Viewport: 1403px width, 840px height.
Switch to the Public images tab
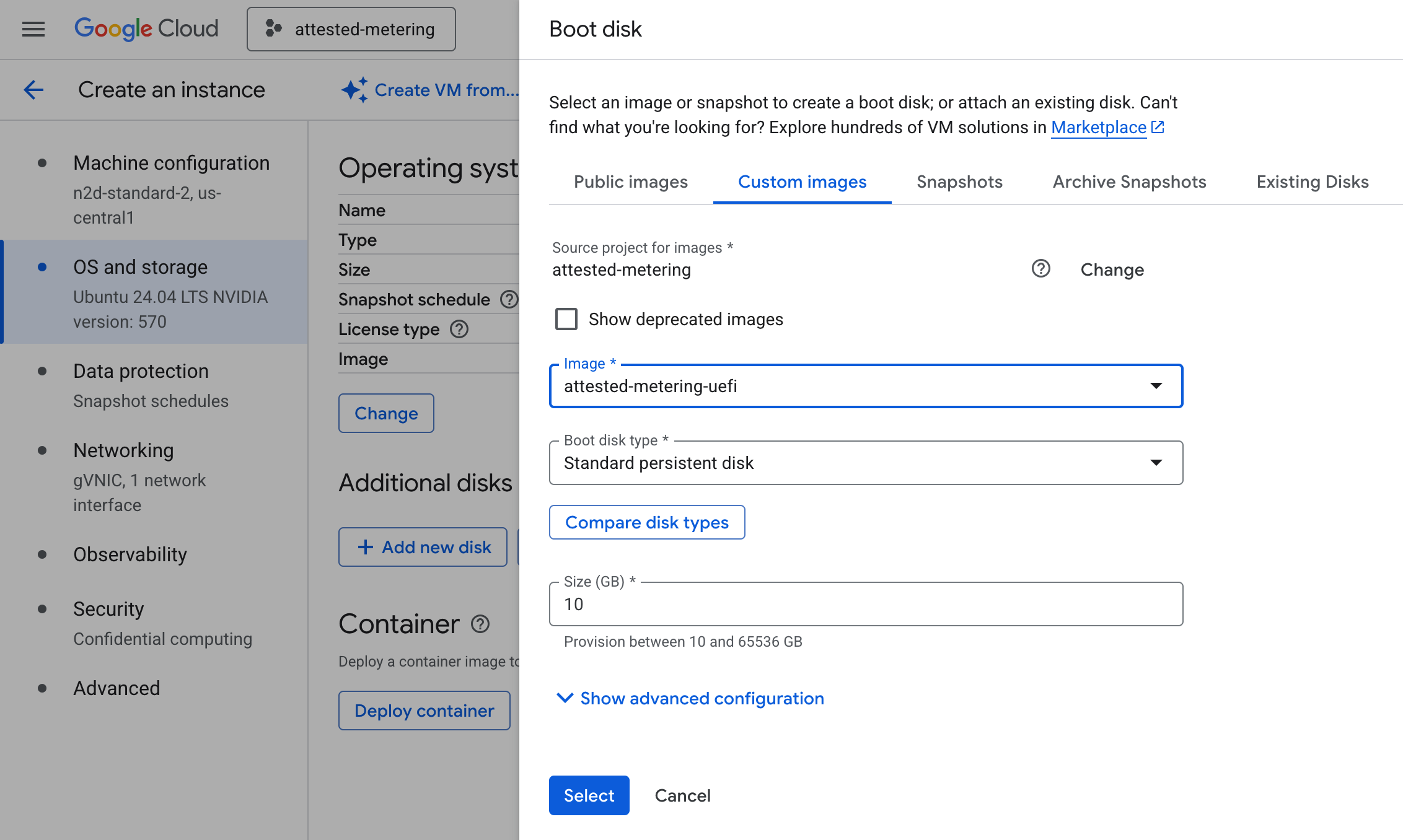click(631, 182)
